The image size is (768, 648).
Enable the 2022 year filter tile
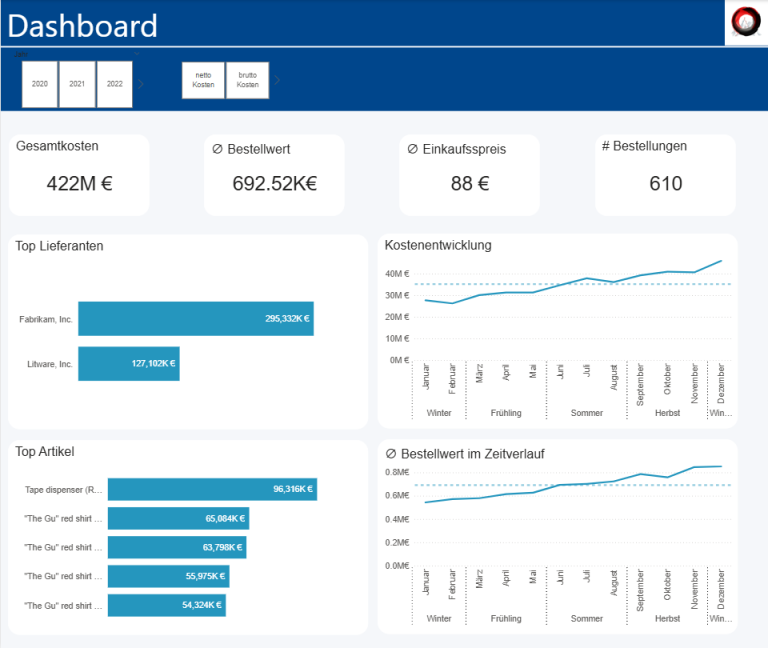click(115, 84)
